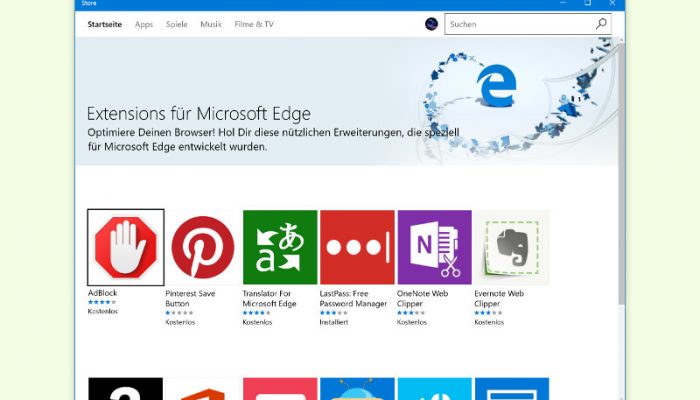This screenshot has height=400, width=700.
Task: Click the Translator For Microsoft Edge title
Action: coord(269,298)
